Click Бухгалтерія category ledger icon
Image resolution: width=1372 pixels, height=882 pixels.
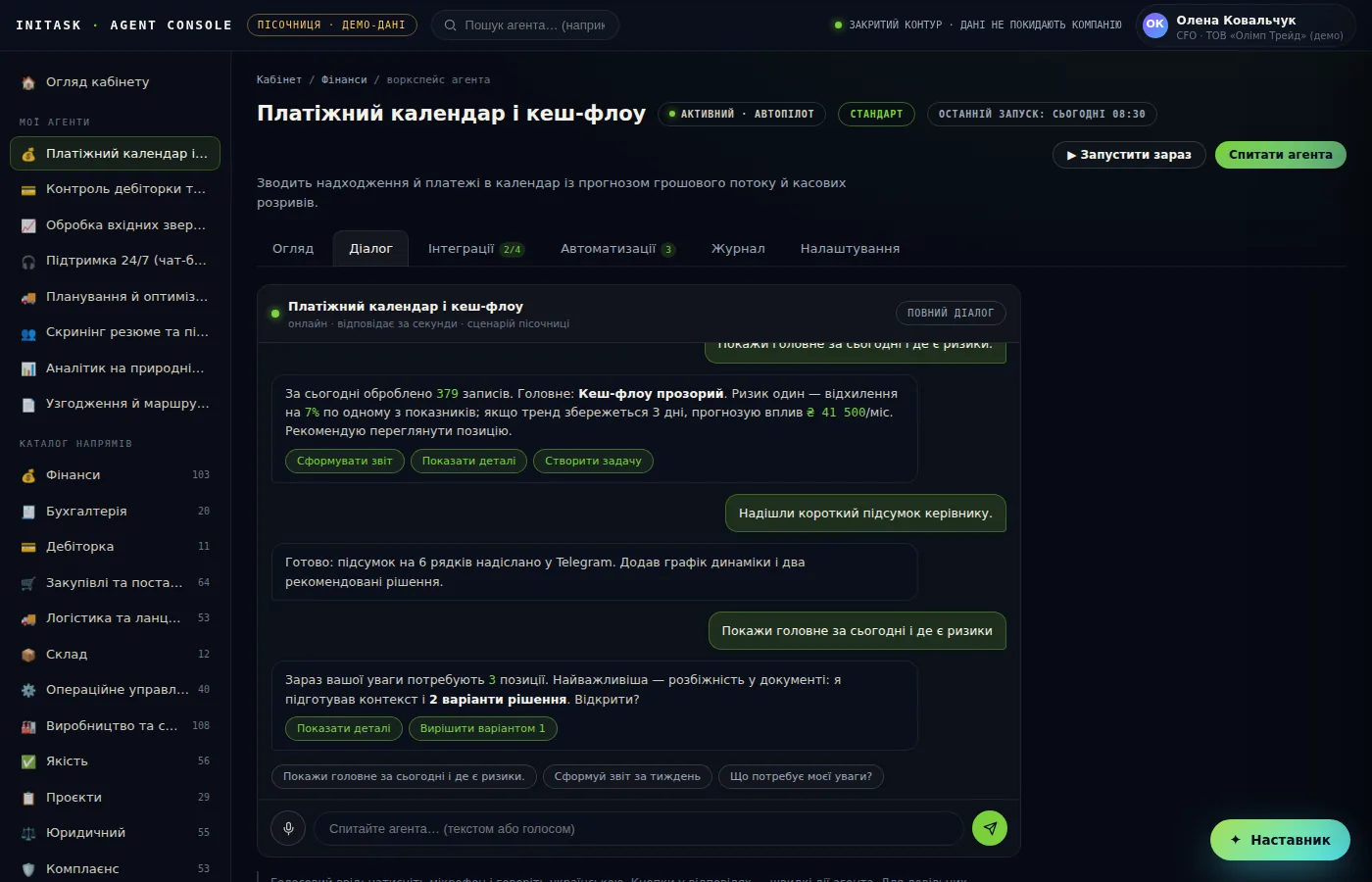[28, 512]
